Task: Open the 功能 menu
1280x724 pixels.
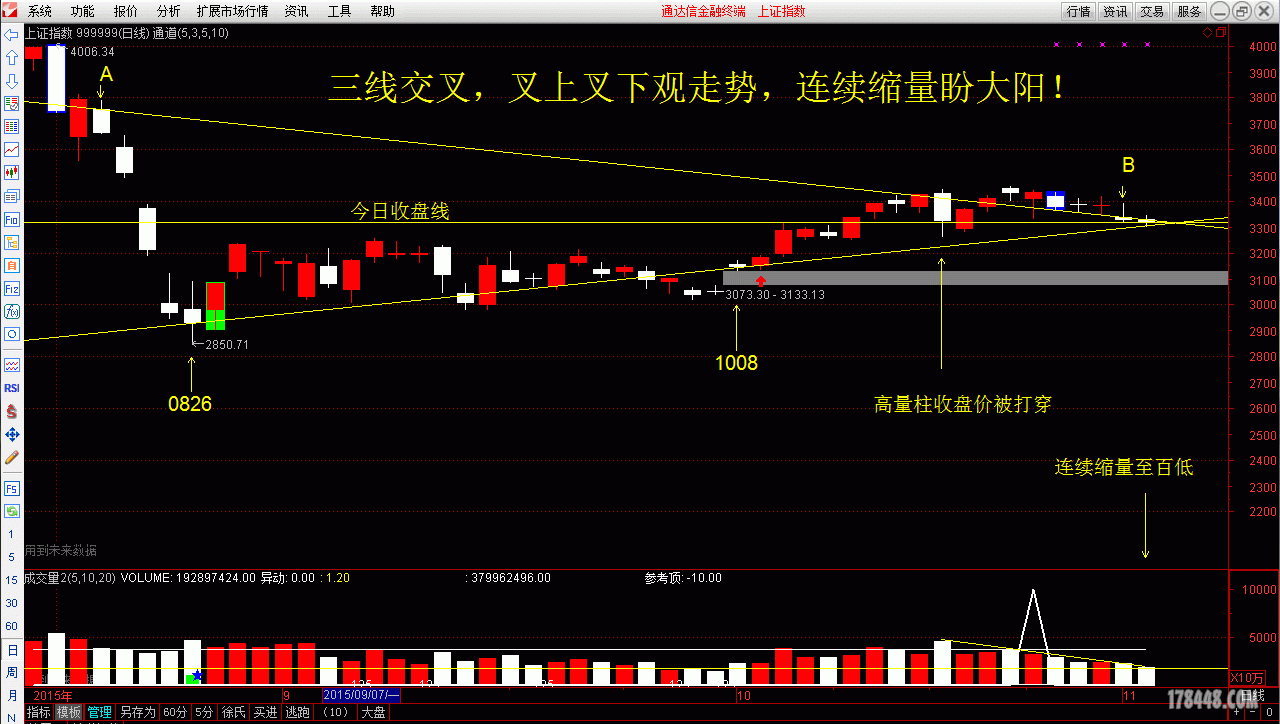Action: [x=83, y=12]
